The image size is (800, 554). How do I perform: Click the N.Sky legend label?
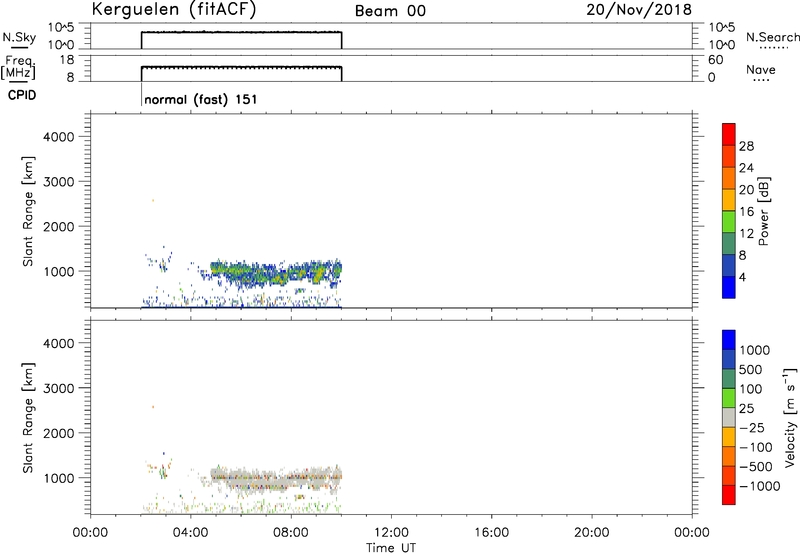[x=19, y=38]
